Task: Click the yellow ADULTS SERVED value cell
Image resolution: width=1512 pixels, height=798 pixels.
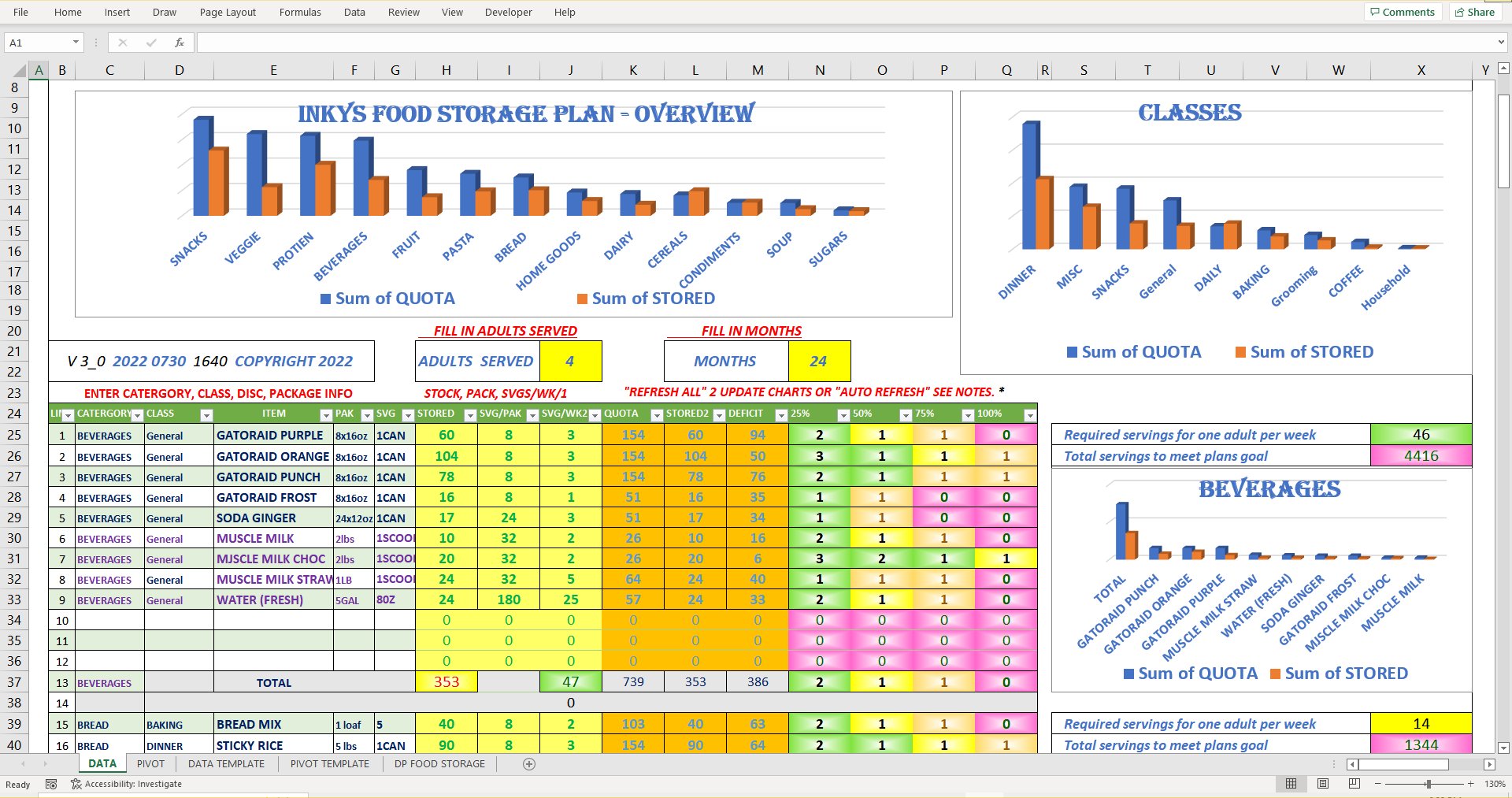Action: [570, 362]
